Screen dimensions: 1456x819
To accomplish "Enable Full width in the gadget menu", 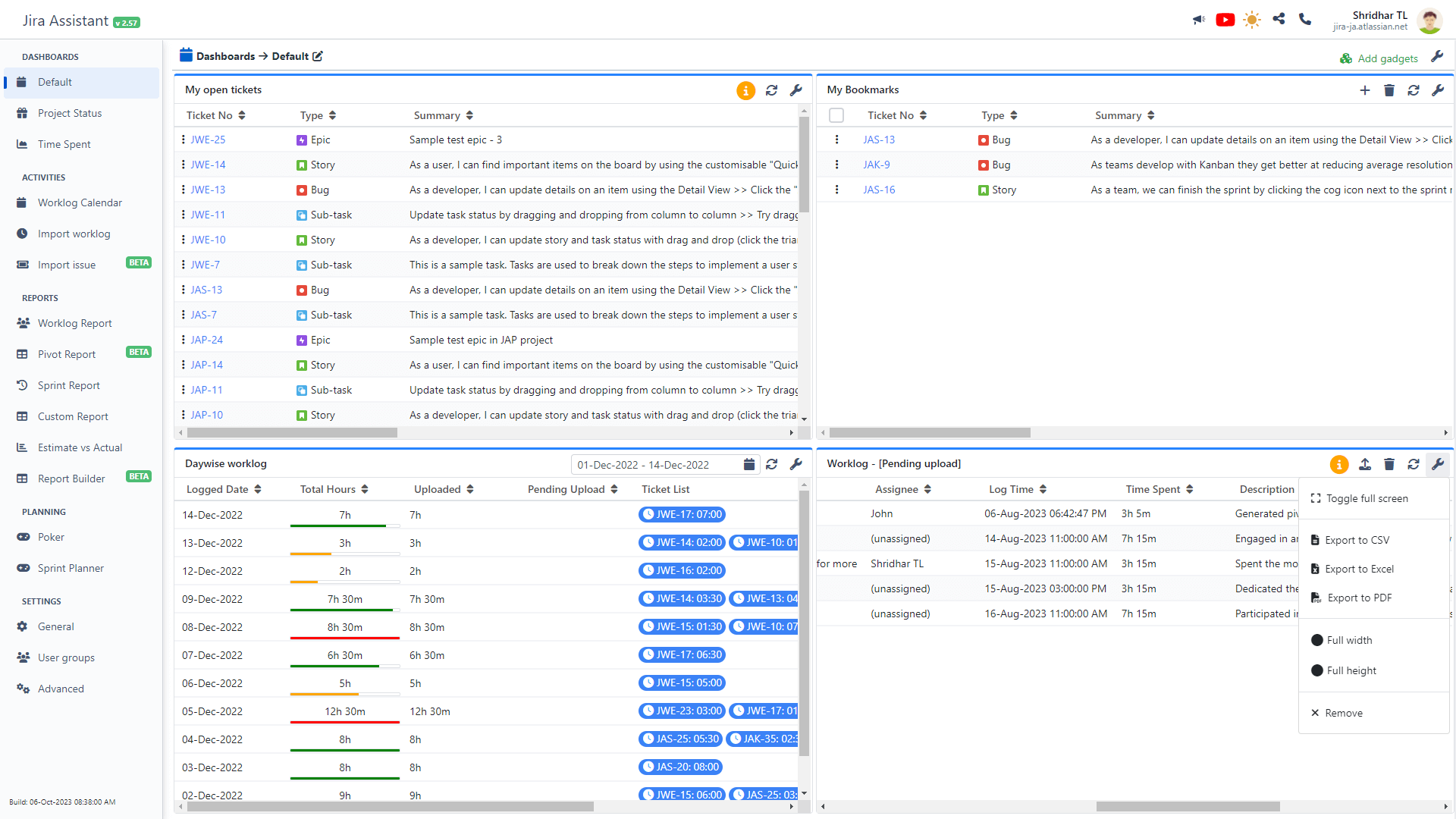I will click(x=1349, y=640).
